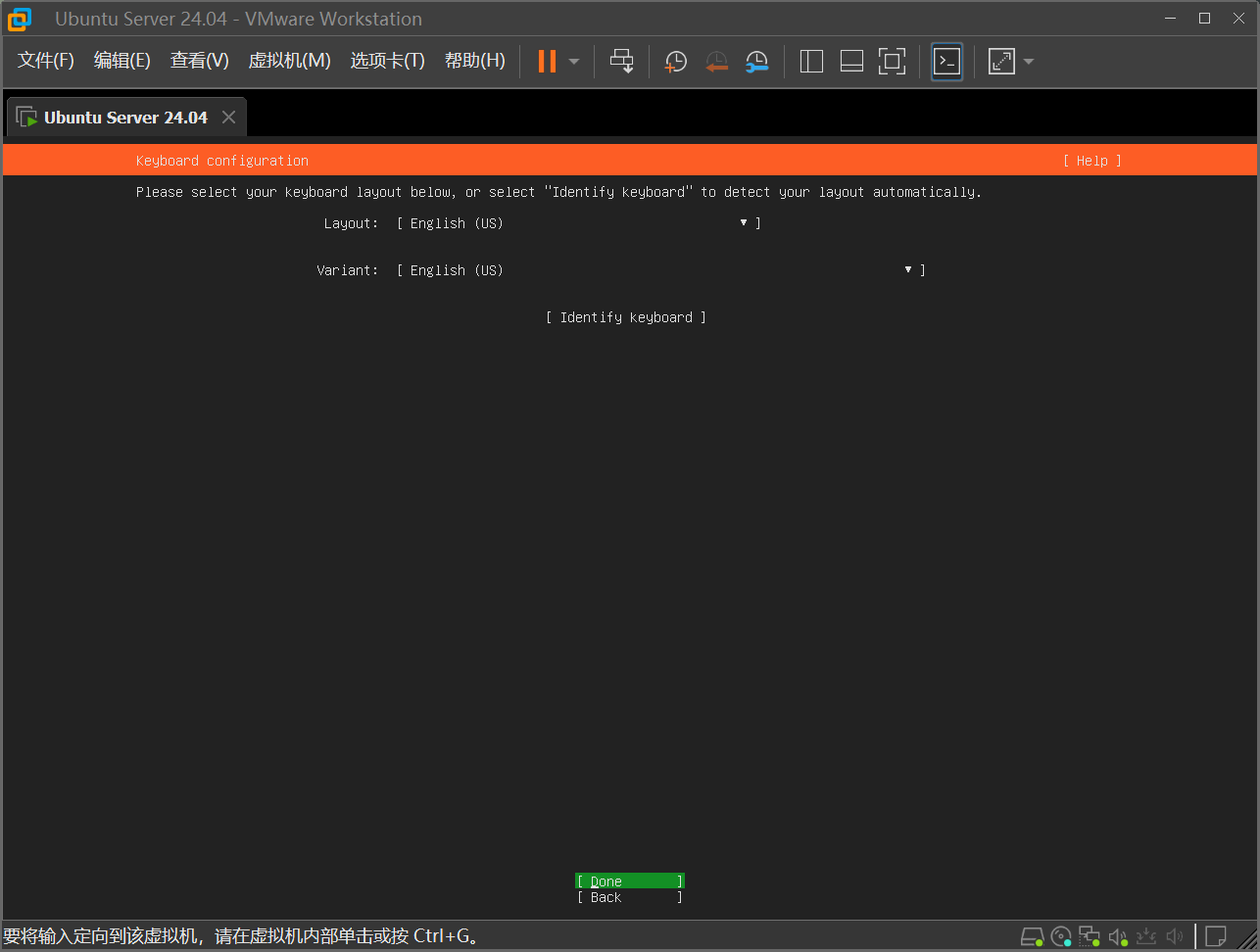Revert VM to previous snapshot
The width and height of the screenshot is (1260, 952).
pyautogui.click(x=716, y=61)
